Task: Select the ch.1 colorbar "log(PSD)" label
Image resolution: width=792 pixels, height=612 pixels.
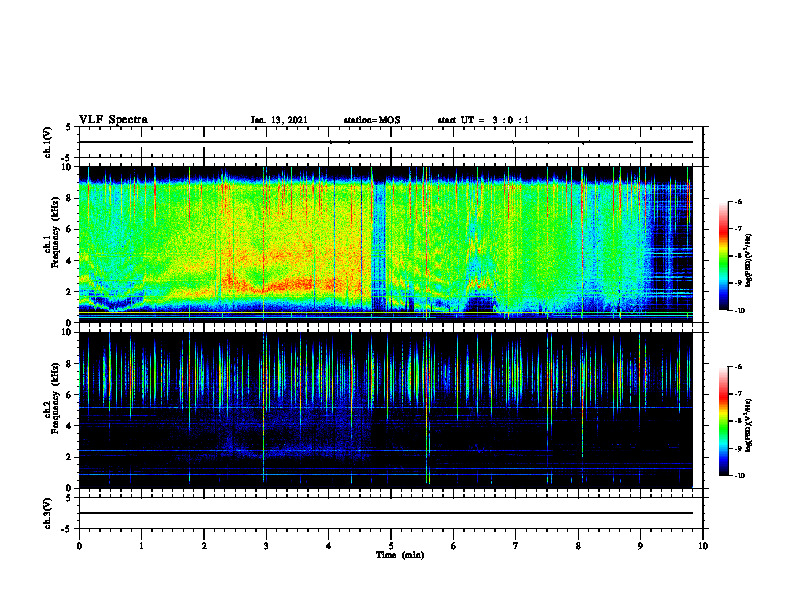Action: click(749, 261)
